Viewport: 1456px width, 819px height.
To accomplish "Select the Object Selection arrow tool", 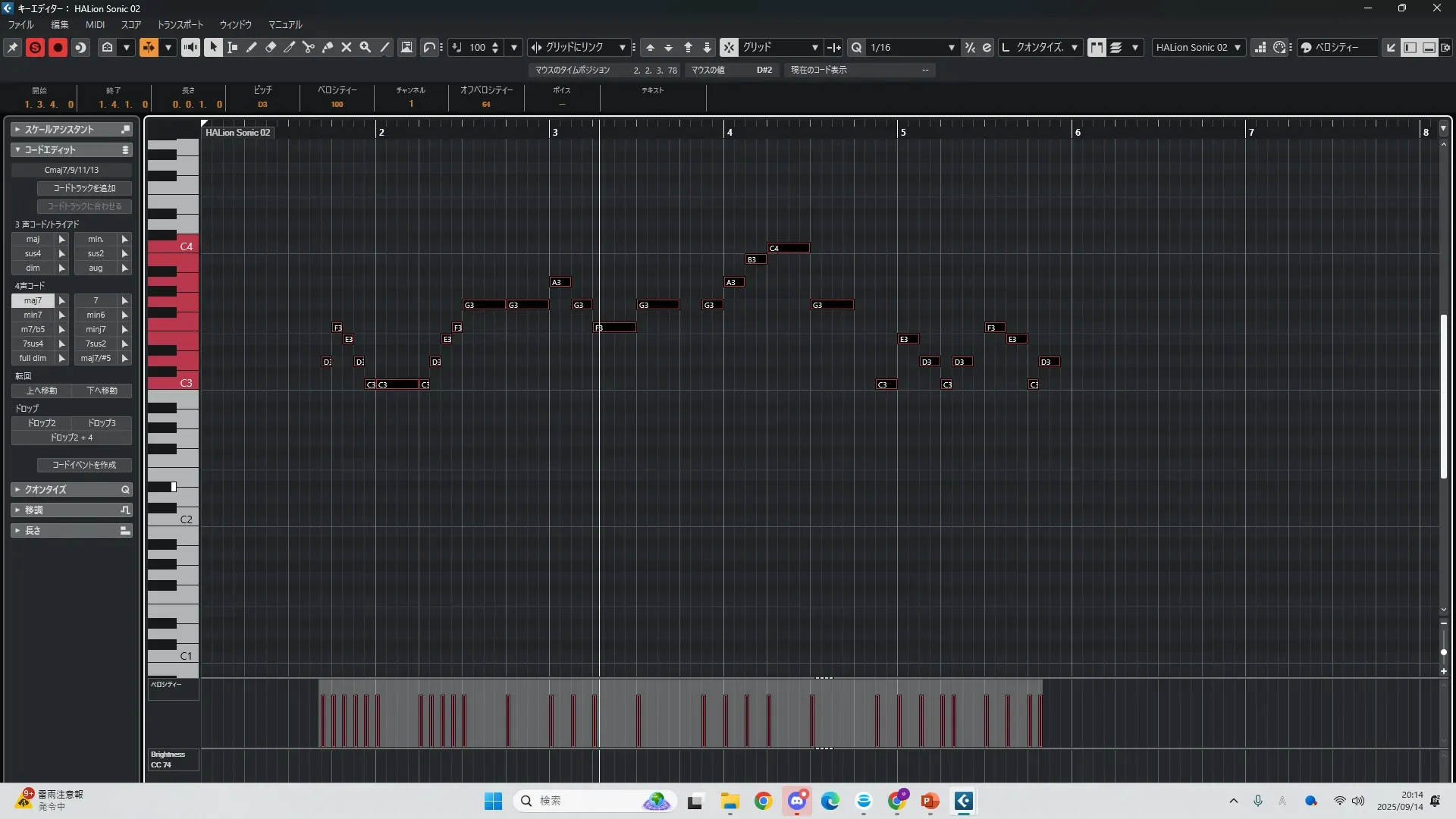I will point(214,47).
